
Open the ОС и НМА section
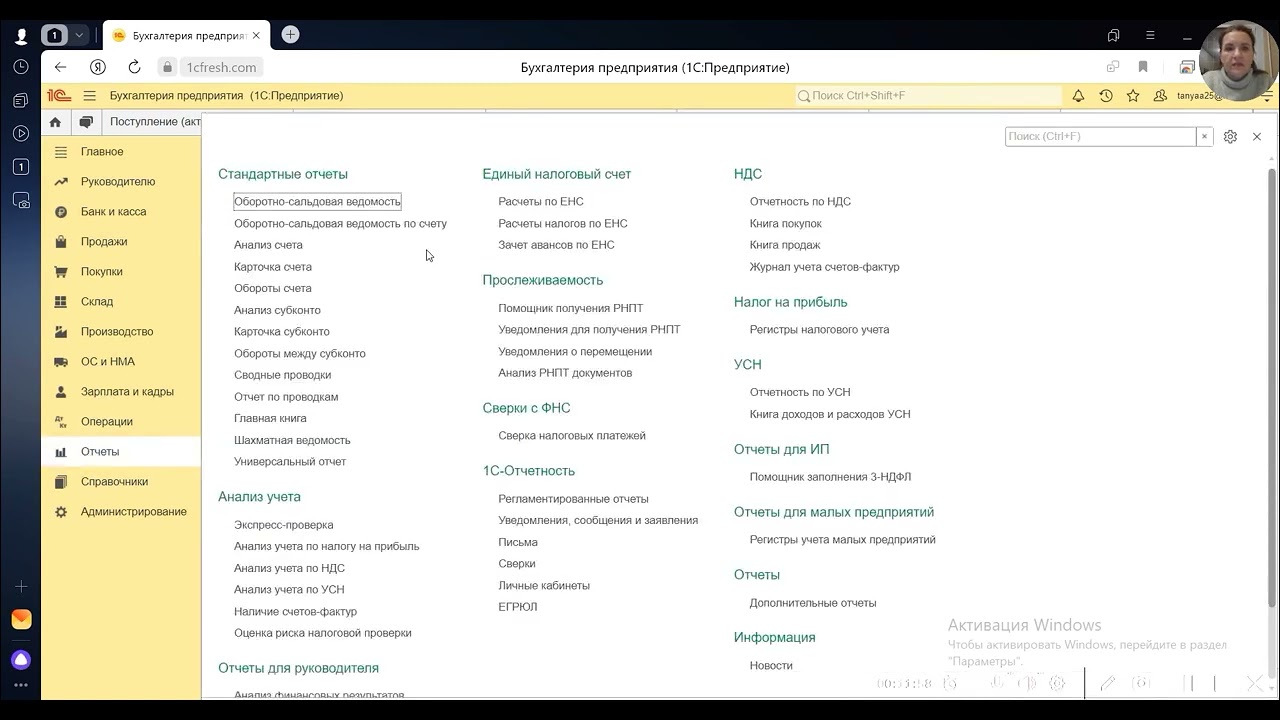pos(121,362)
